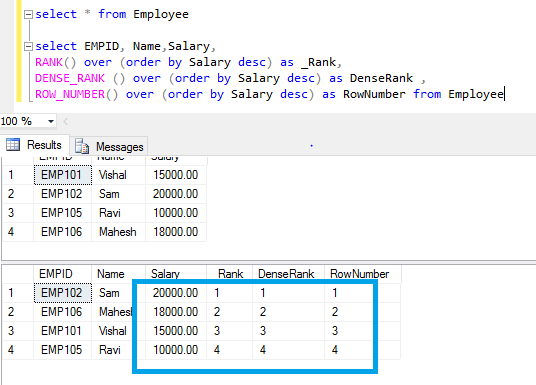The height and width of the screenshot is (385, 536).
Task: Select 15000.00 salary in second grid
Action: coord(176,331)
